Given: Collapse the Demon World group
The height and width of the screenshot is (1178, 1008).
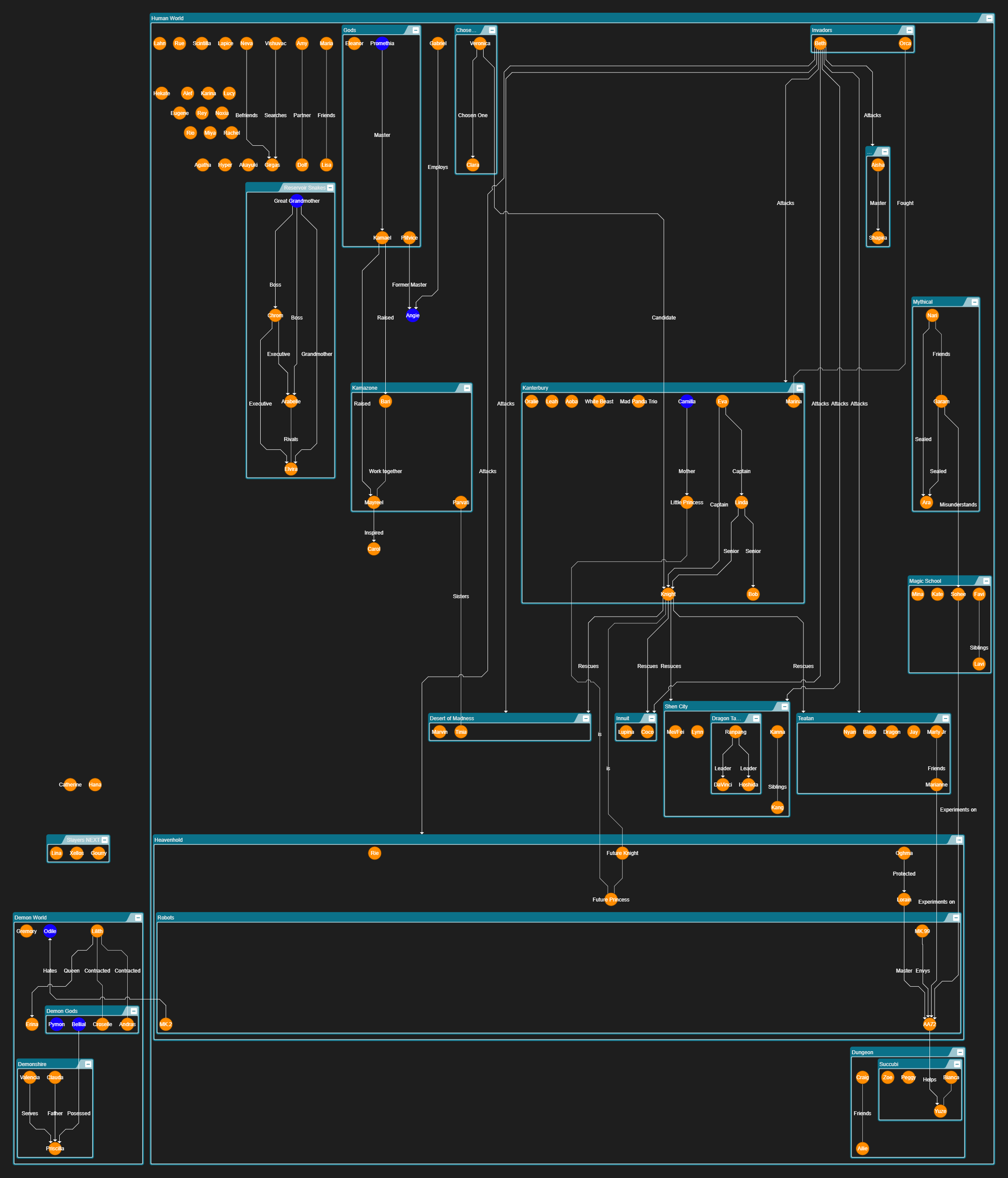Looking at the screenshot, I should 138,918.
